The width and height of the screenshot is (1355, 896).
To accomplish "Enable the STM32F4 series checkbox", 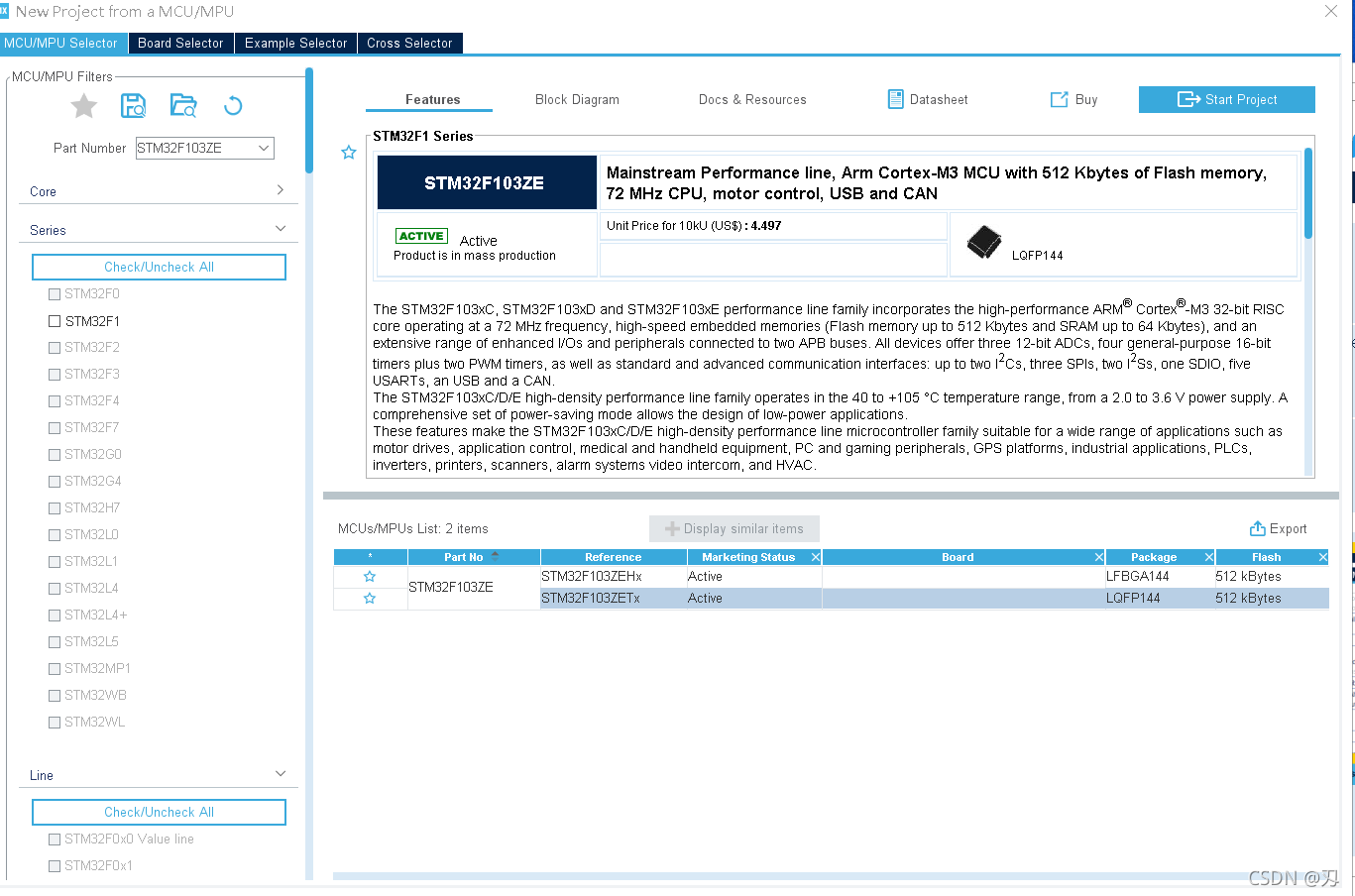I will [x=55, y=401].
